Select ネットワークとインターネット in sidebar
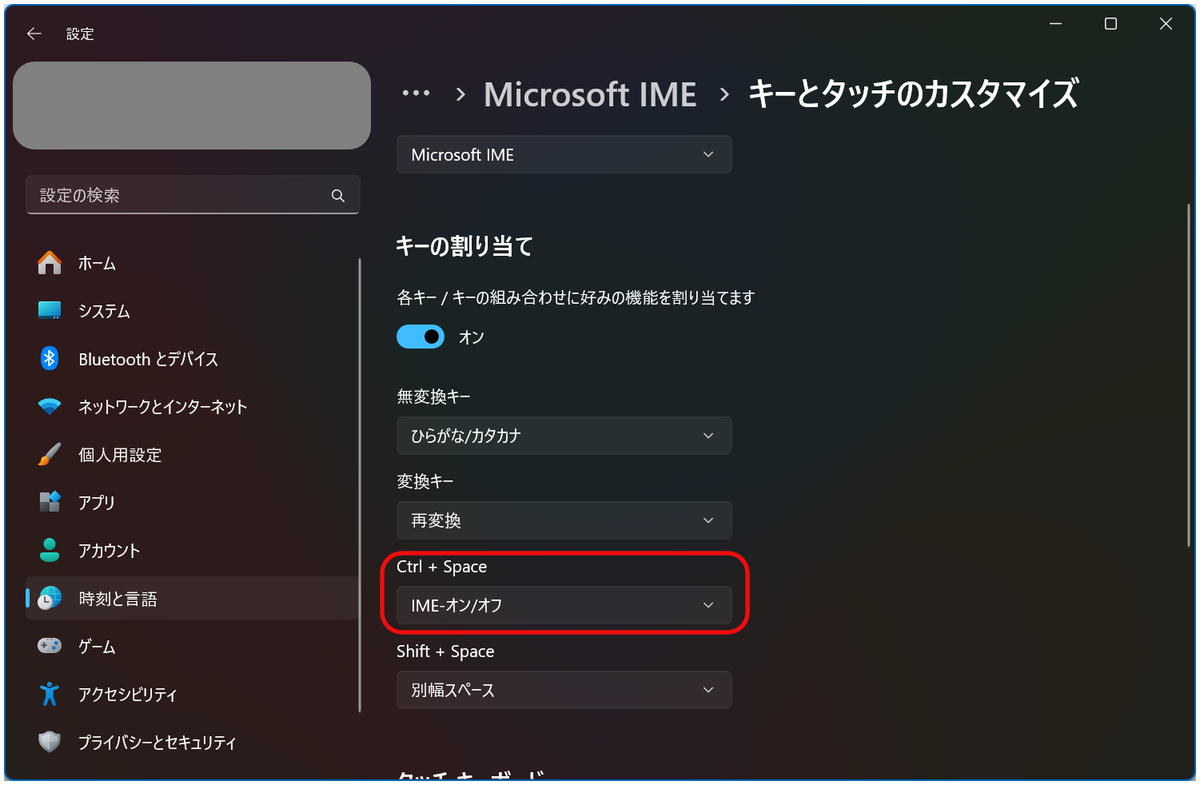1200x785 pixels. pos(192,407)
